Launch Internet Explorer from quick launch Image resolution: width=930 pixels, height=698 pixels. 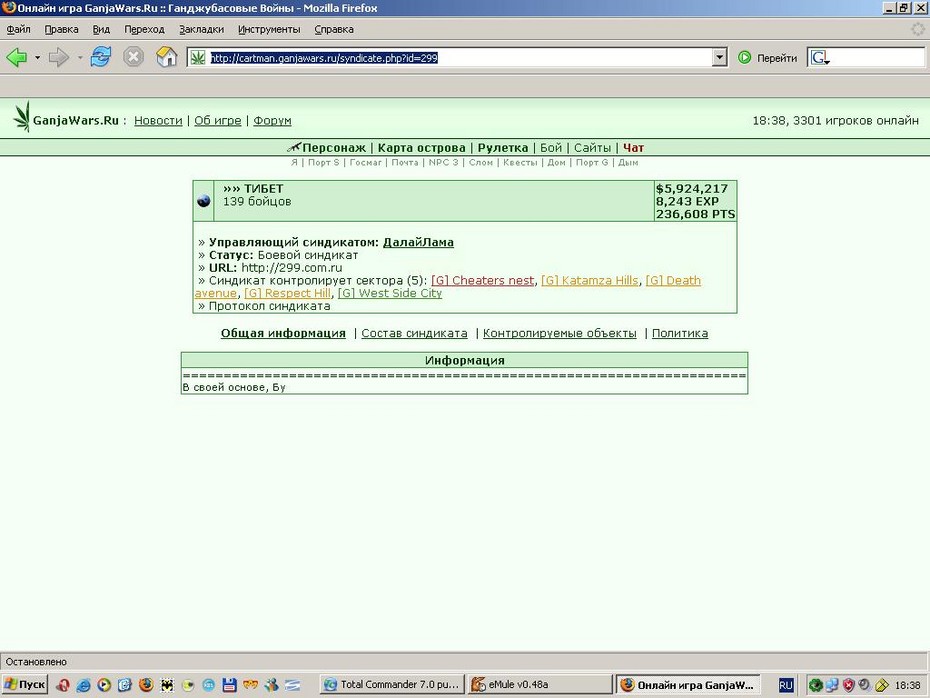pos(84,685)
